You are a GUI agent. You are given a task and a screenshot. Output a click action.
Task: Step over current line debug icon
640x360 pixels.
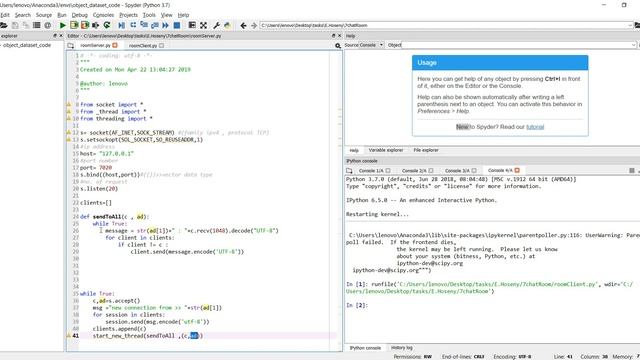coord(133,25)
